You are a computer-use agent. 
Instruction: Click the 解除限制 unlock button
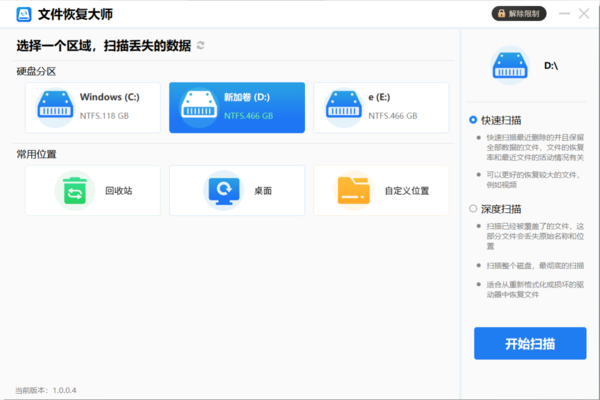519,14
